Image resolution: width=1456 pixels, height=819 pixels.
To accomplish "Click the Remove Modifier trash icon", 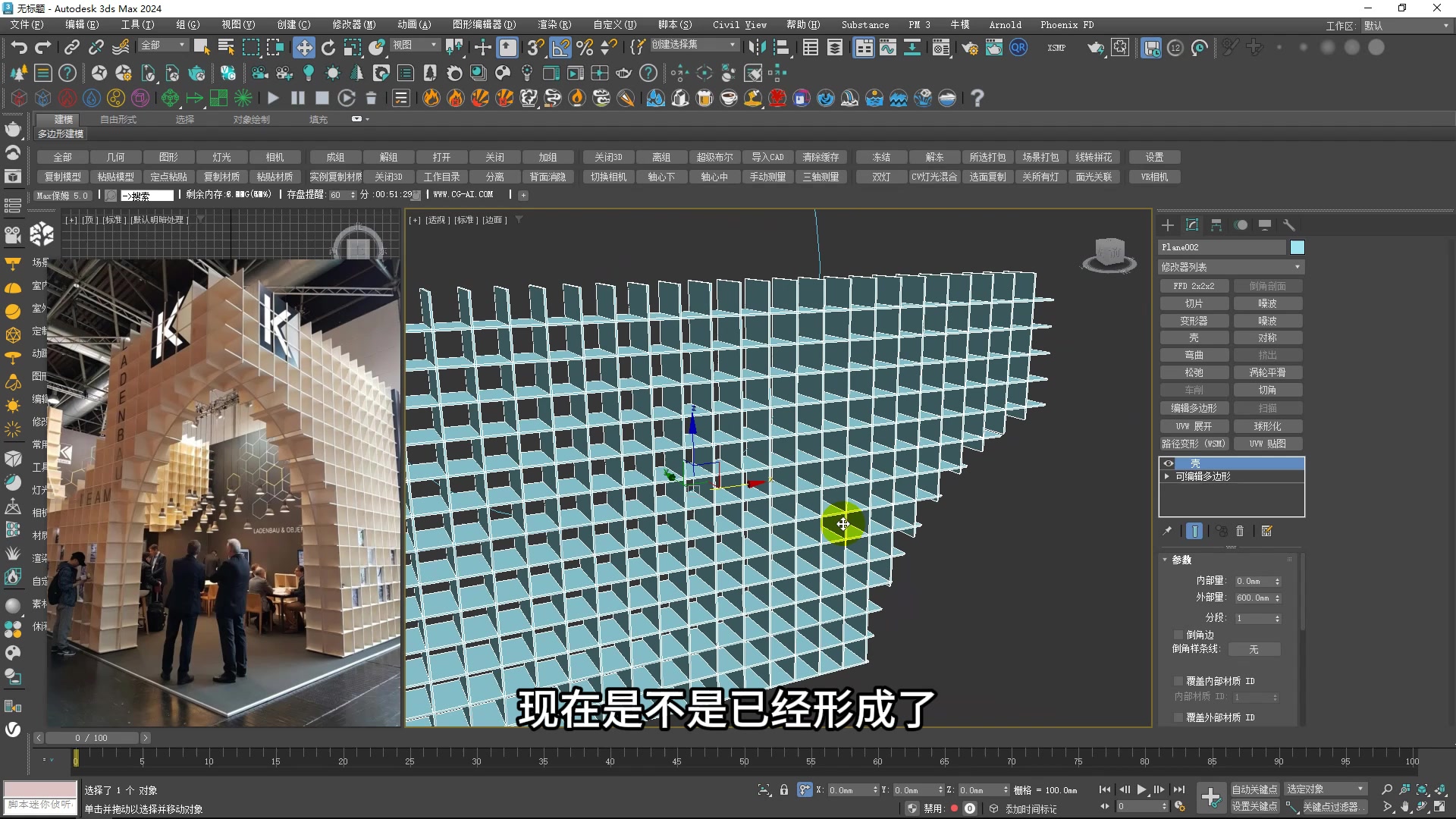I will point(1240,532).
